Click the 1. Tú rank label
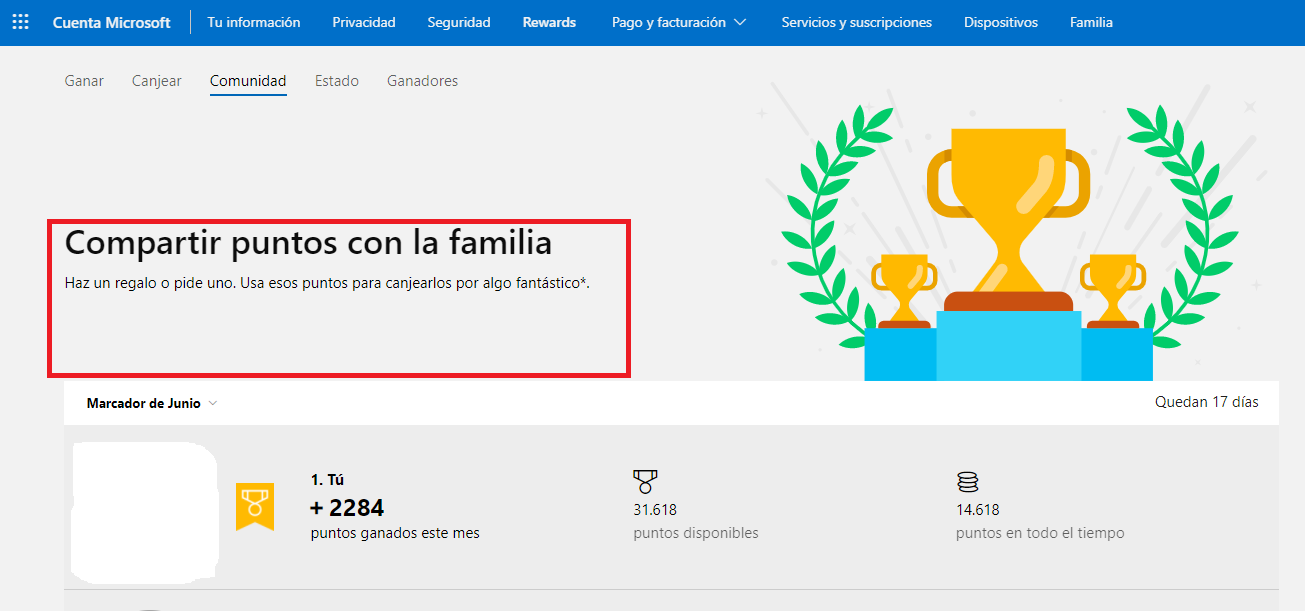The height and width of the screenshot is (611, 1305). 327,480
